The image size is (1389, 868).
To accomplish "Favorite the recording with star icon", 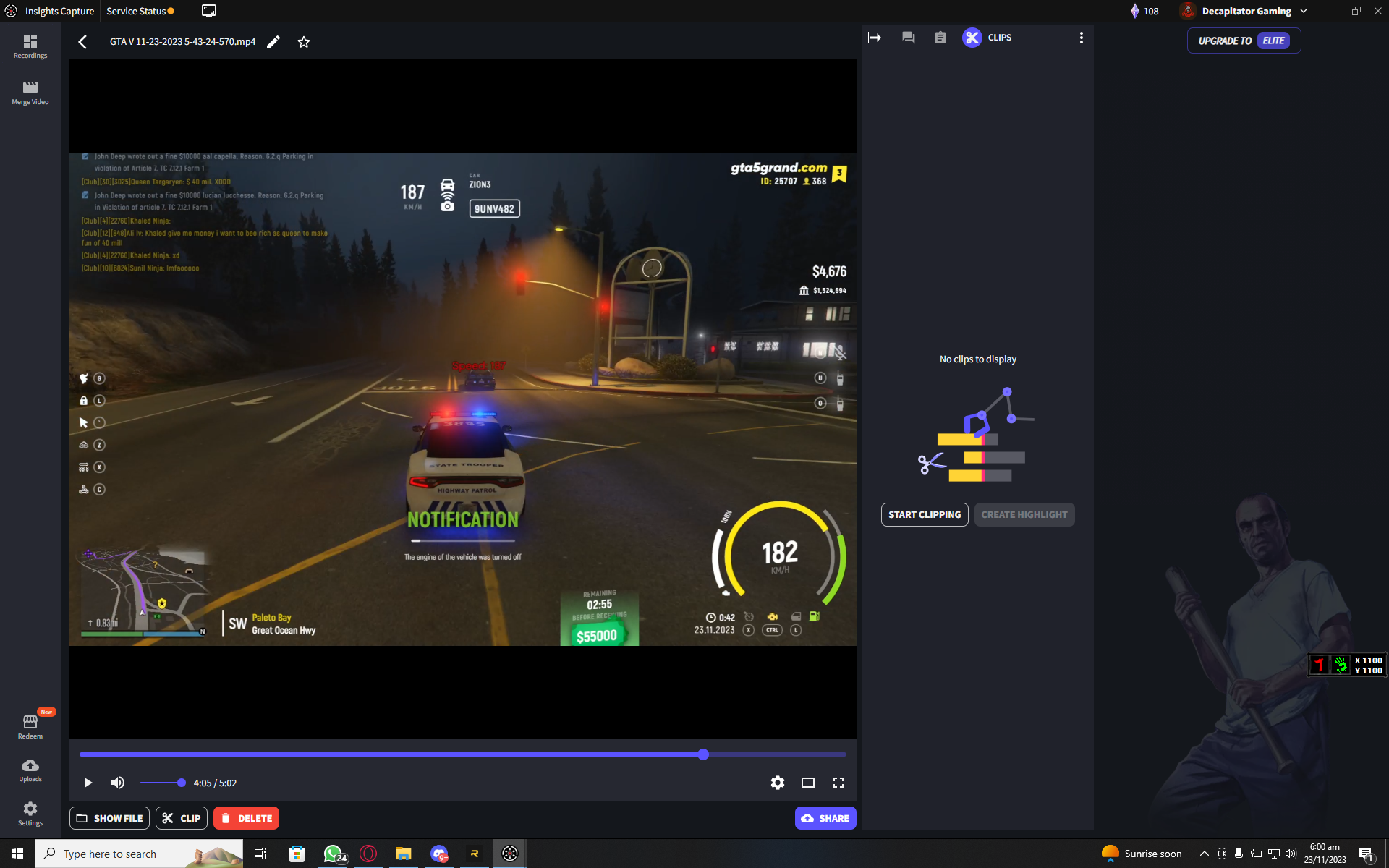I will pos(304,42).
